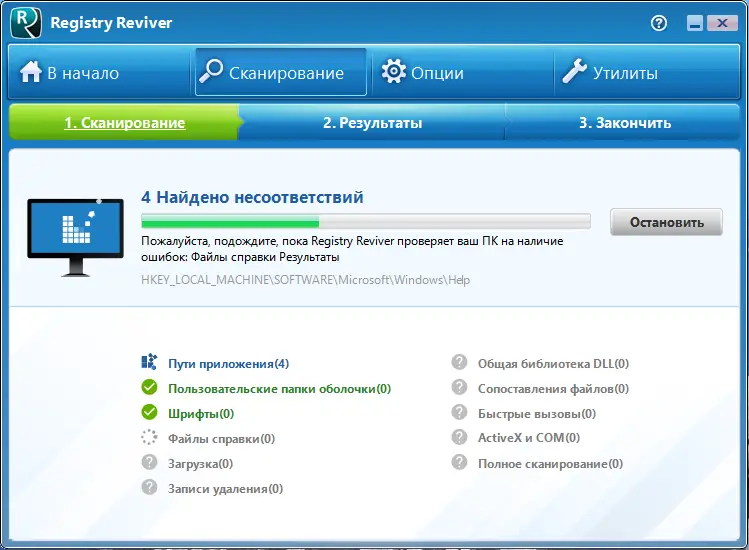This screenshot has height=550, width=749.
Task: Click the blue icon beside Пути приложения
Action: [x=149, y=362]
